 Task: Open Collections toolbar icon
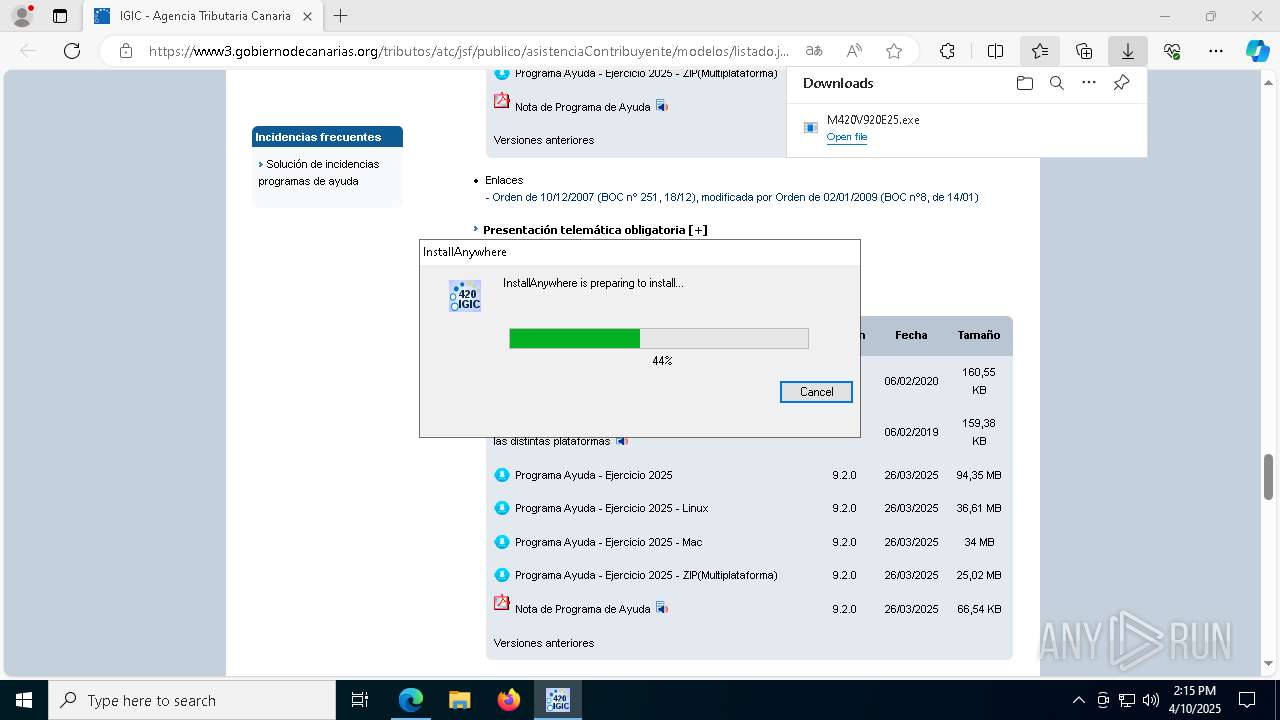(x=1084, y=51)
